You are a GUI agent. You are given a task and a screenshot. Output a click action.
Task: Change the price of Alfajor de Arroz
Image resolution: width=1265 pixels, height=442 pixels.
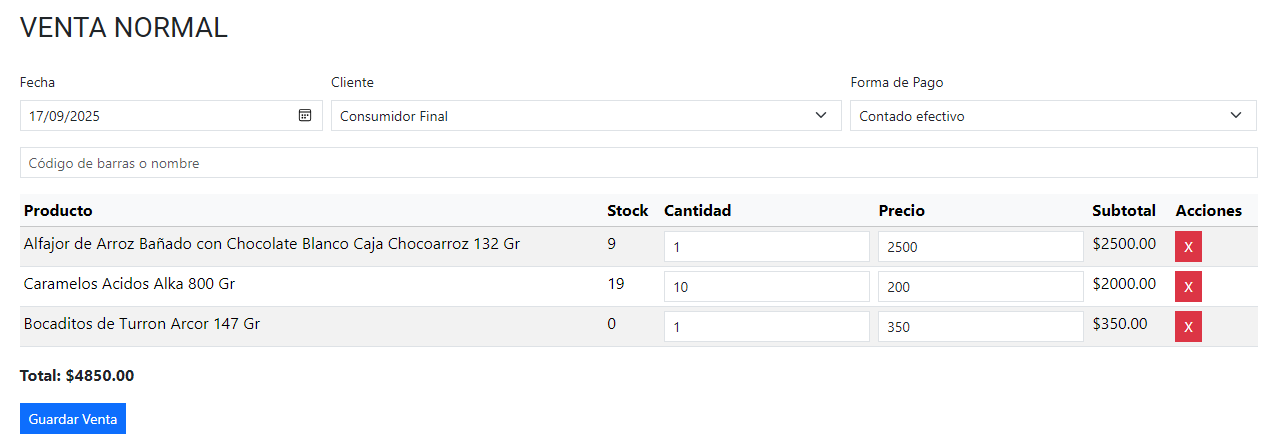click(980, 247)
